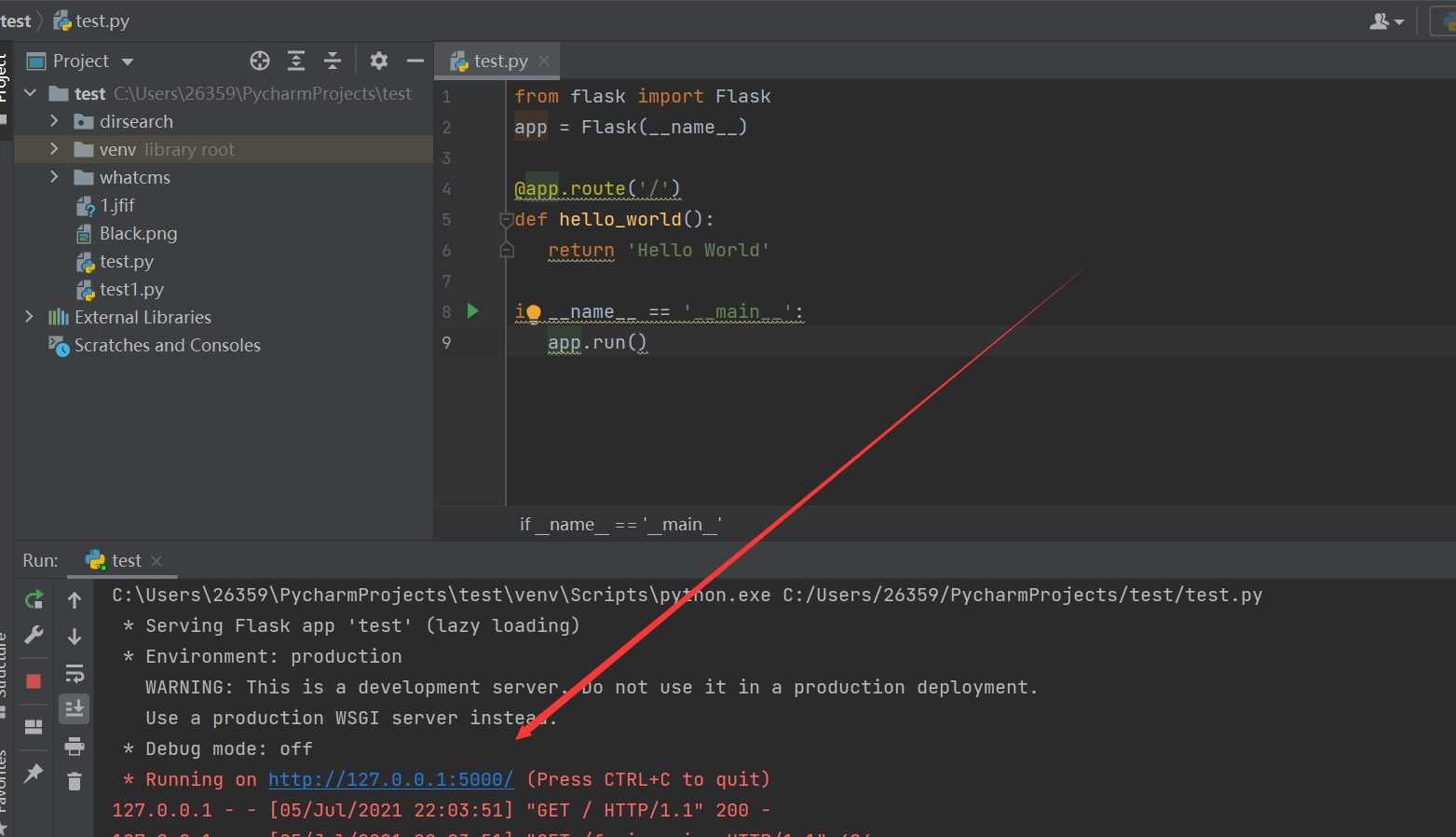Image resolution: width=1456 pixels, height=837 pixels.
Task: Collapse all nodes in the Project panel
Action: pyautogui.click(x=333, y=61)
